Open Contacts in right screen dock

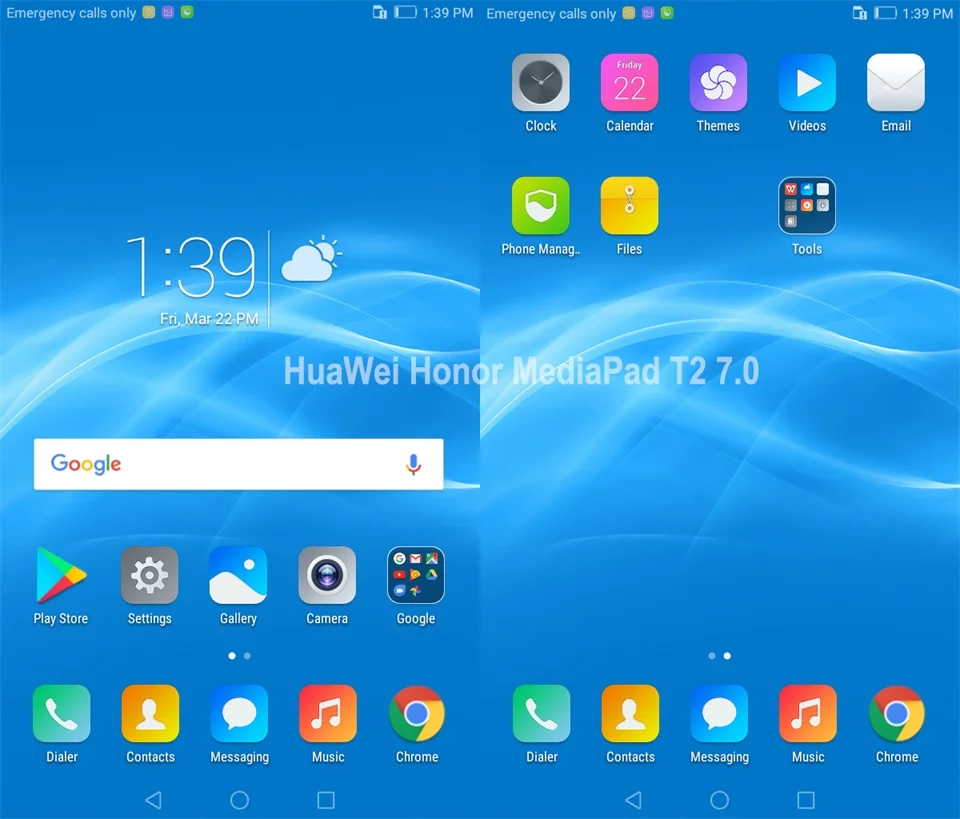tap(630, 713)
